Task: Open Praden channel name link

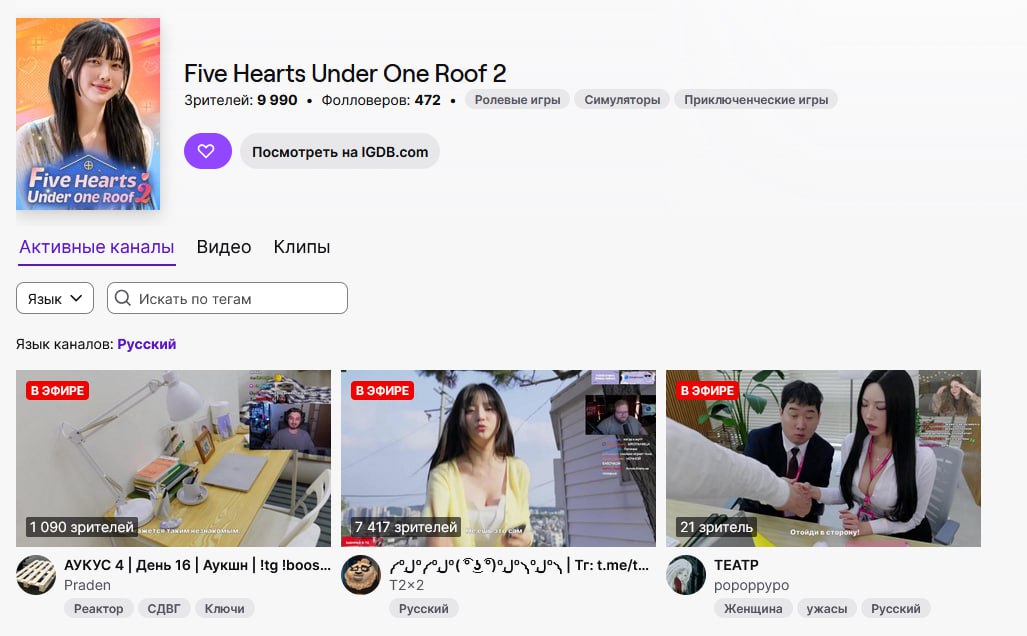Action: pos(87,585)
